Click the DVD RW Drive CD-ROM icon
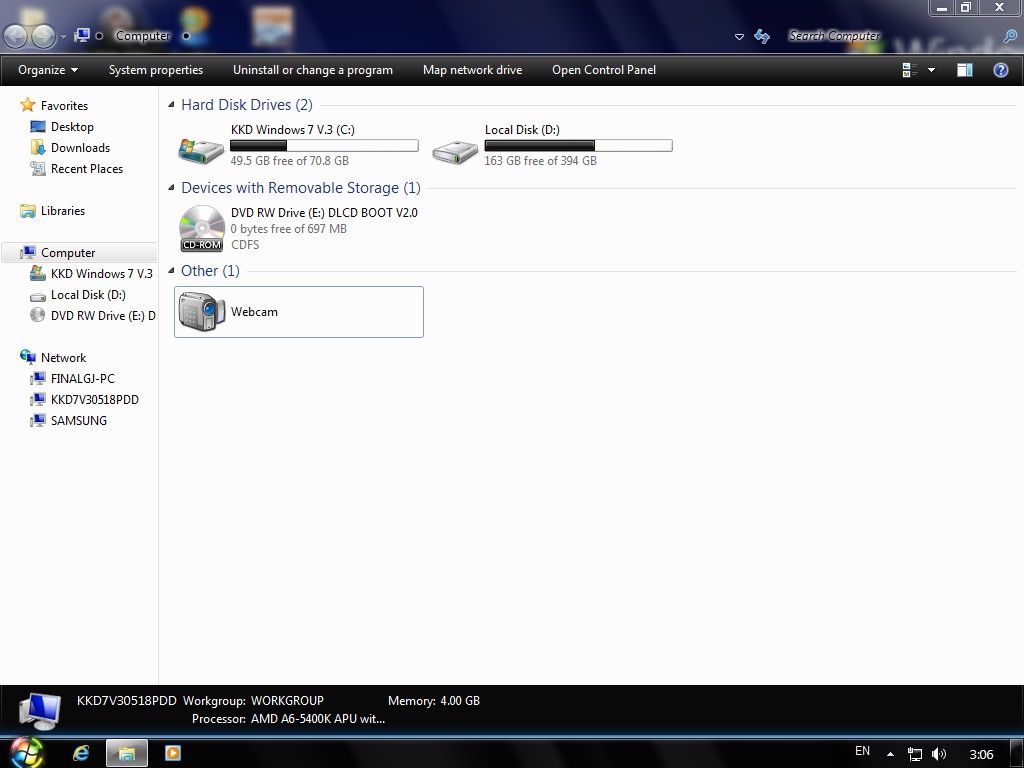 [x=202, y=229]
